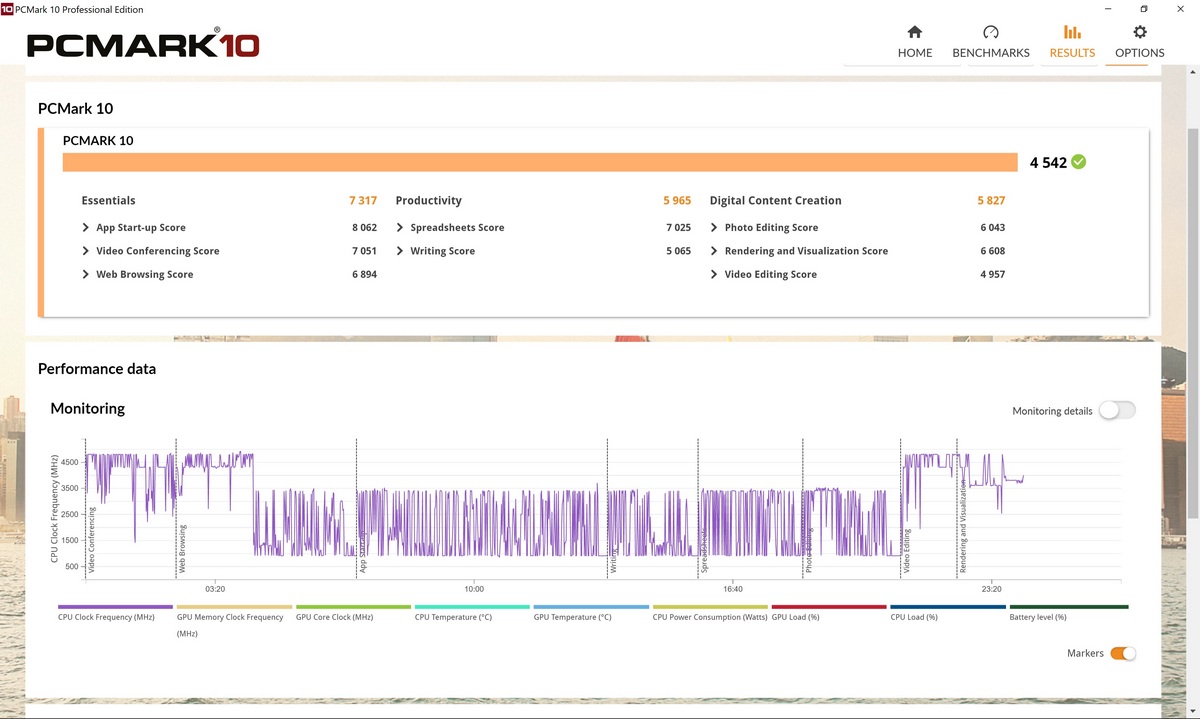
Task: Click the green valid score checkmark
Action: pos(1078,162)
